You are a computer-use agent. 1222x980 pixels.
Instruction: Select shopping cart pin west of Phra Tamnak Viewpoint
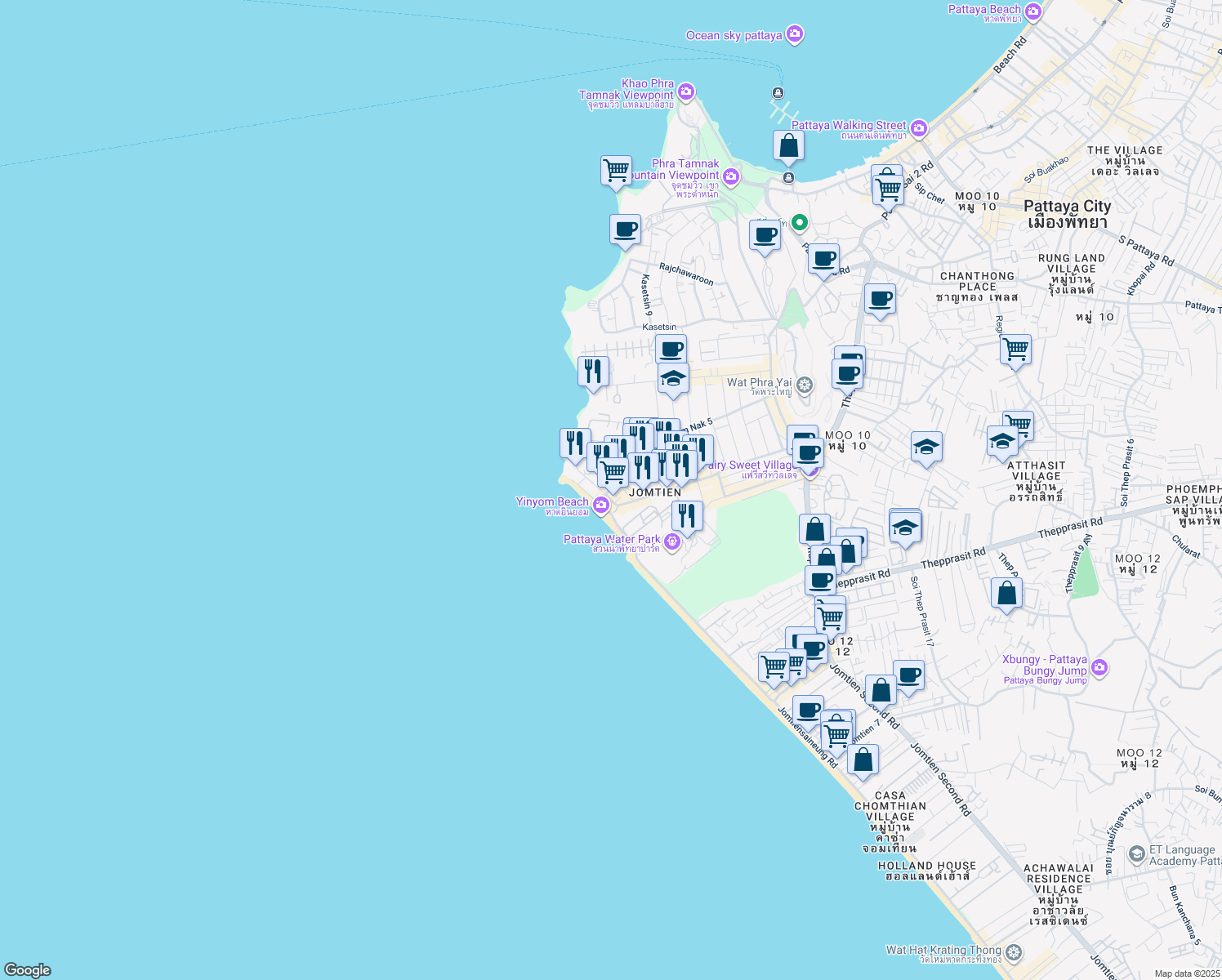(x=616, y=172)
